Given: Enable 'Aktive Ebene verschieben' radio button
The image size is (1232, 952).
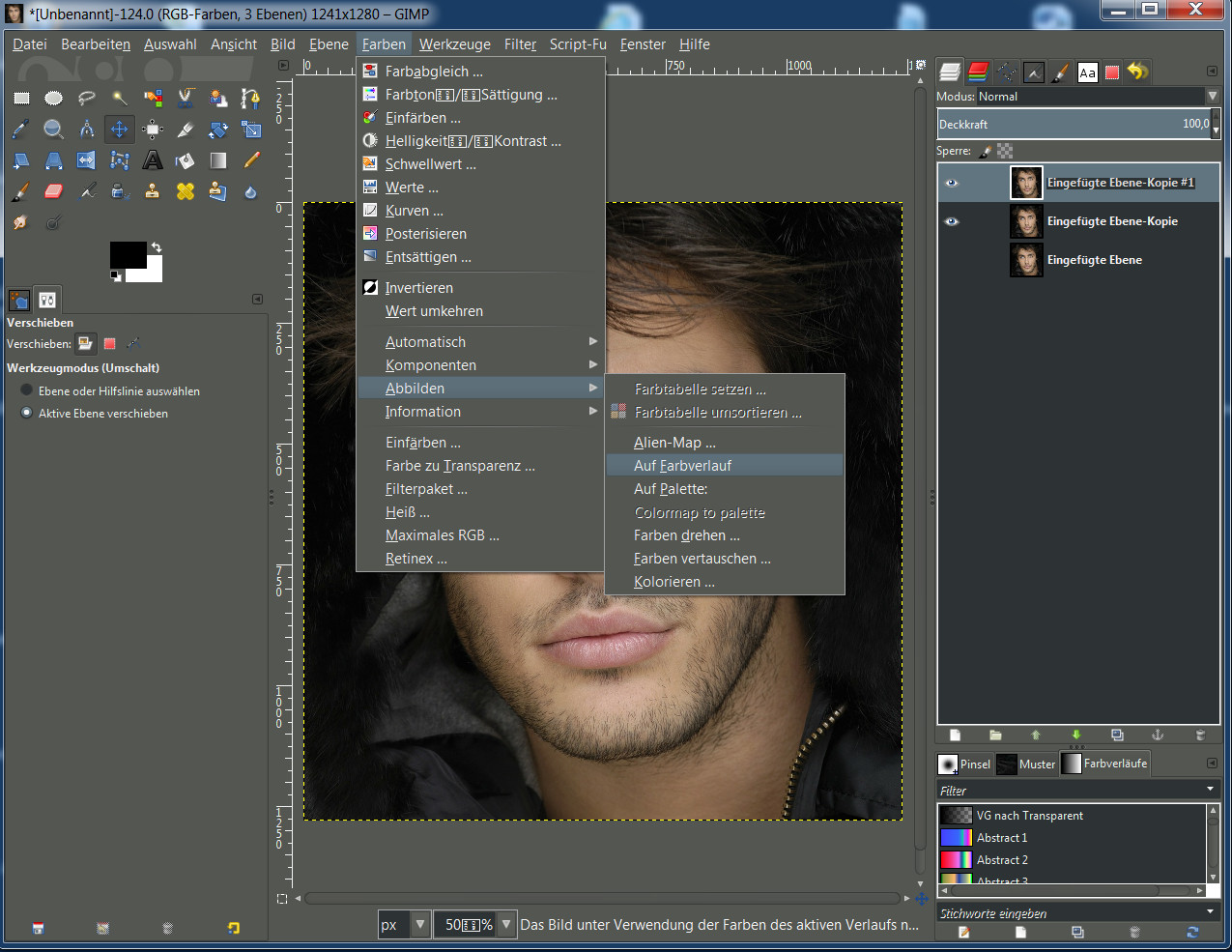Looking at the screenshot, I should 27,413.
